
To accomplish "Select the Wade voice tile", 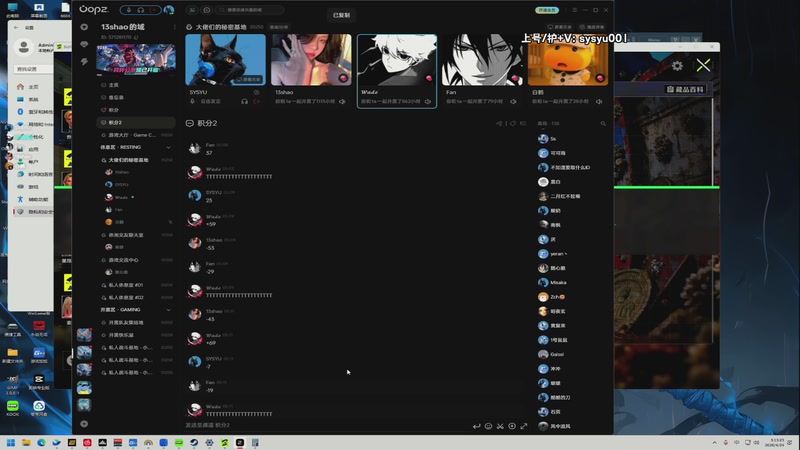I will [397, 71].
